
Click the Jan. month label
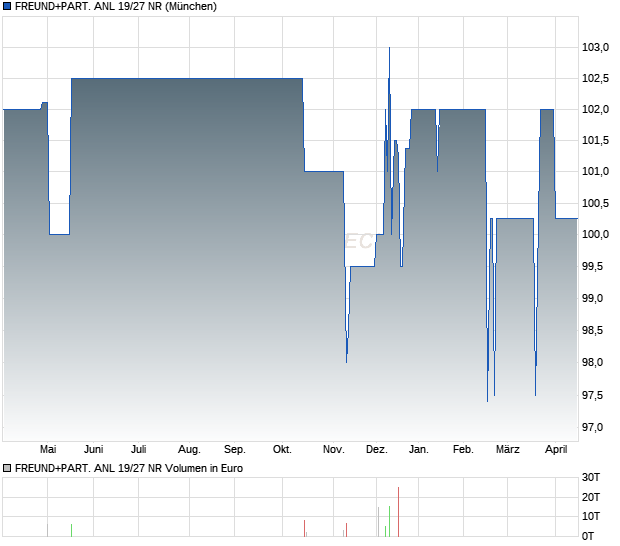[419, 450]
